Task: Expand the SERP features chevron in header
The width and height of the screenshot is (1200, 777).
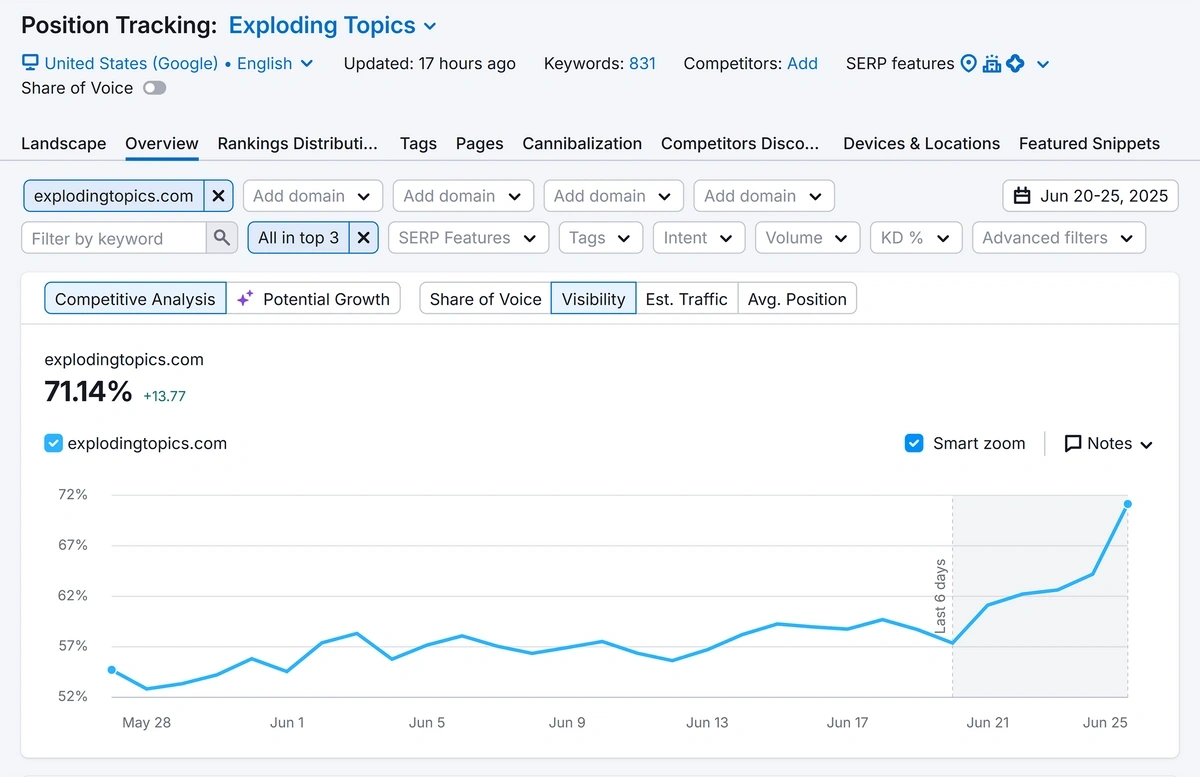Action: pyautogui.click(x=1043, y=64)
